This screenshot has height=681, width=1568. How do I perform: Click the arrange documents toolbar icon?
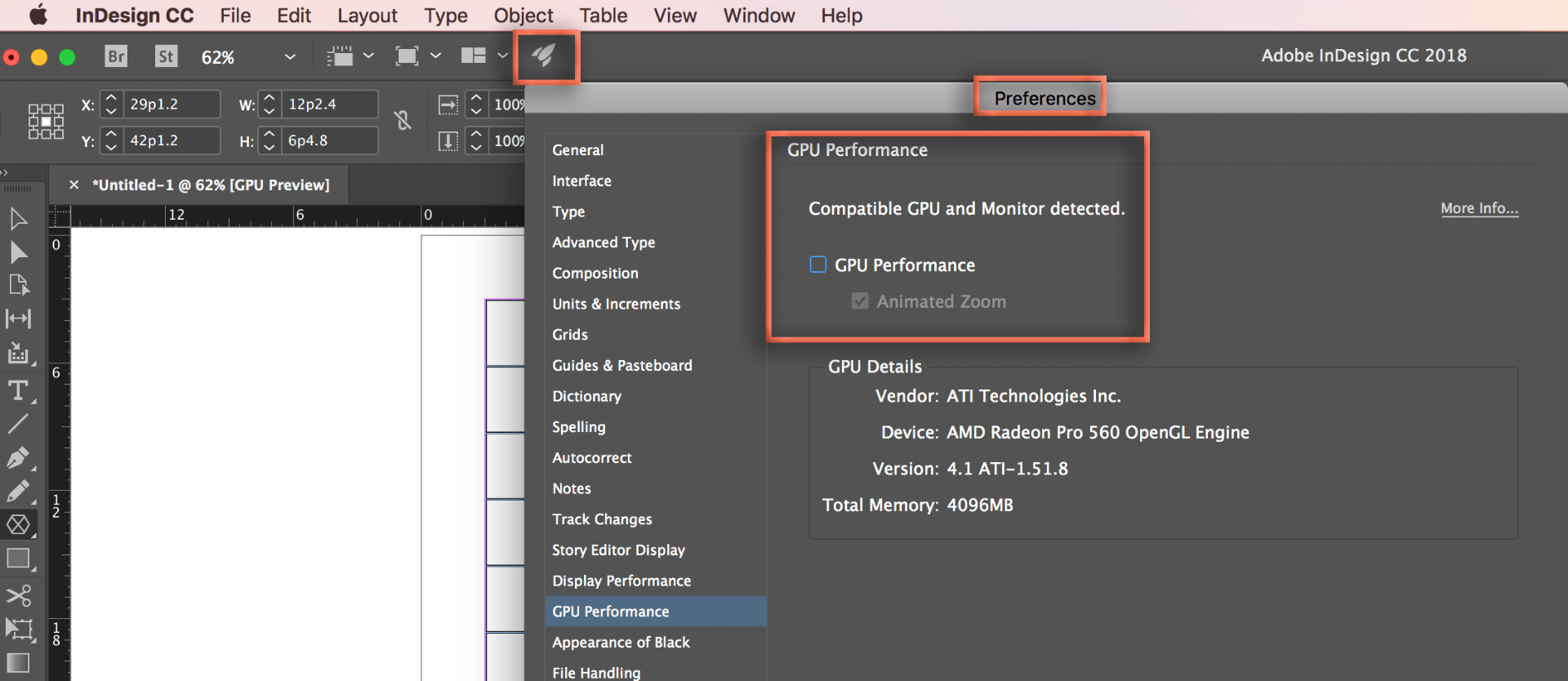pyautogui.click(x=474, y=56)
